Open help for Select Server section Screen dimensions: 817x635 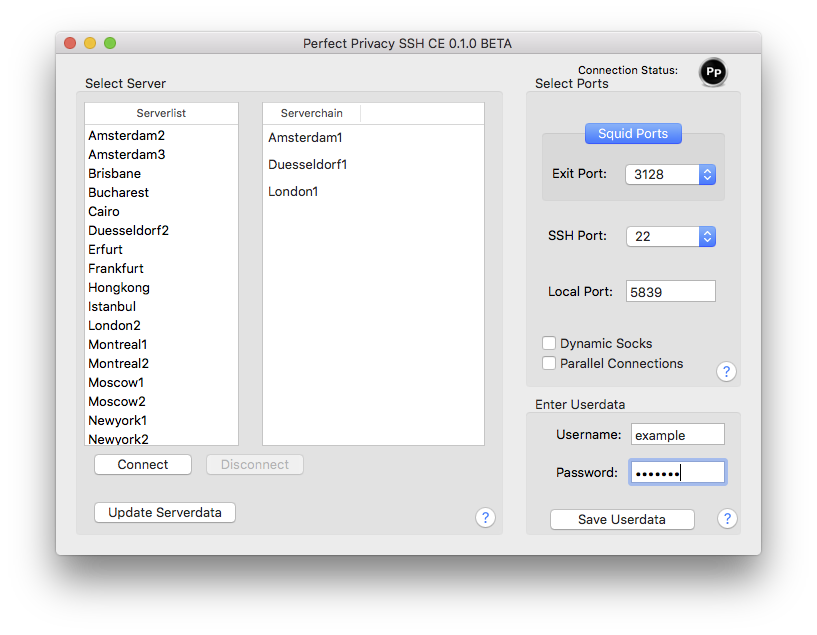click(485, 517)
